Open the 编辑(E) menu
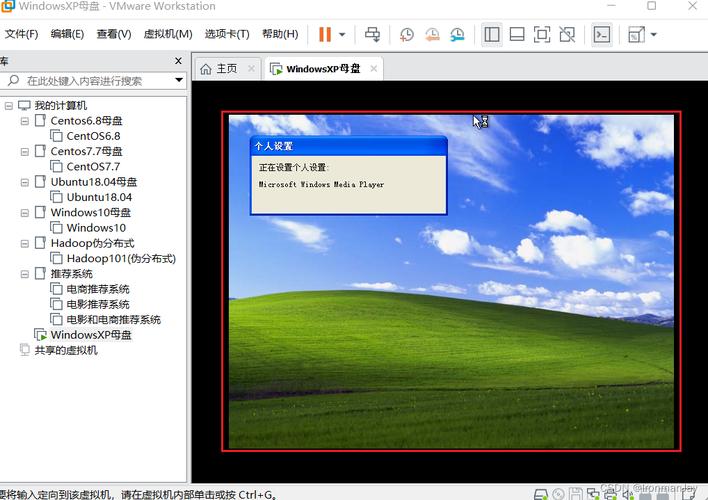Viewport: 708px width, 500px height. pos(67,34)
